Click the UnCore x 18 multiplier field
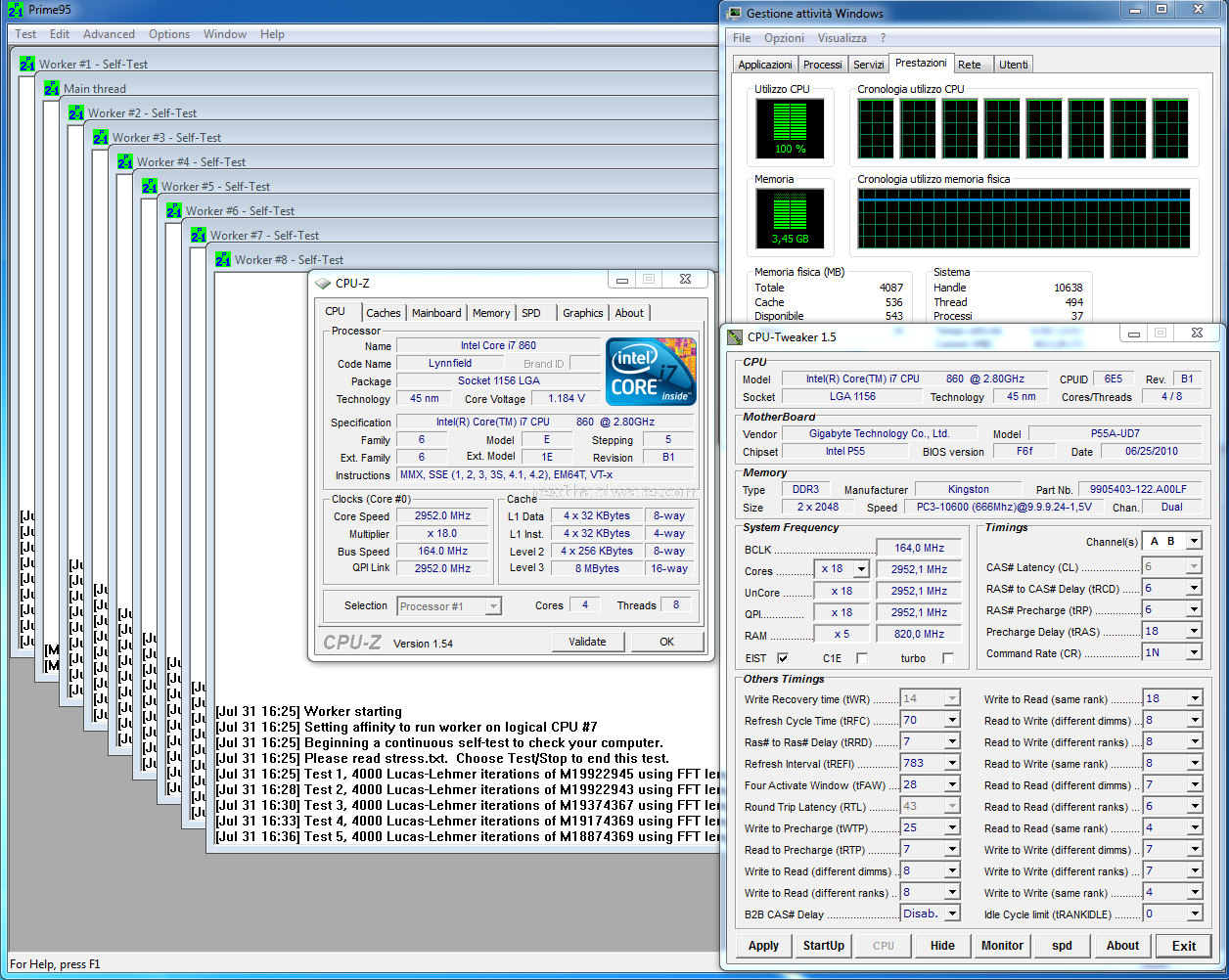Screen dimensions: 1229x980 click(842, 591)
